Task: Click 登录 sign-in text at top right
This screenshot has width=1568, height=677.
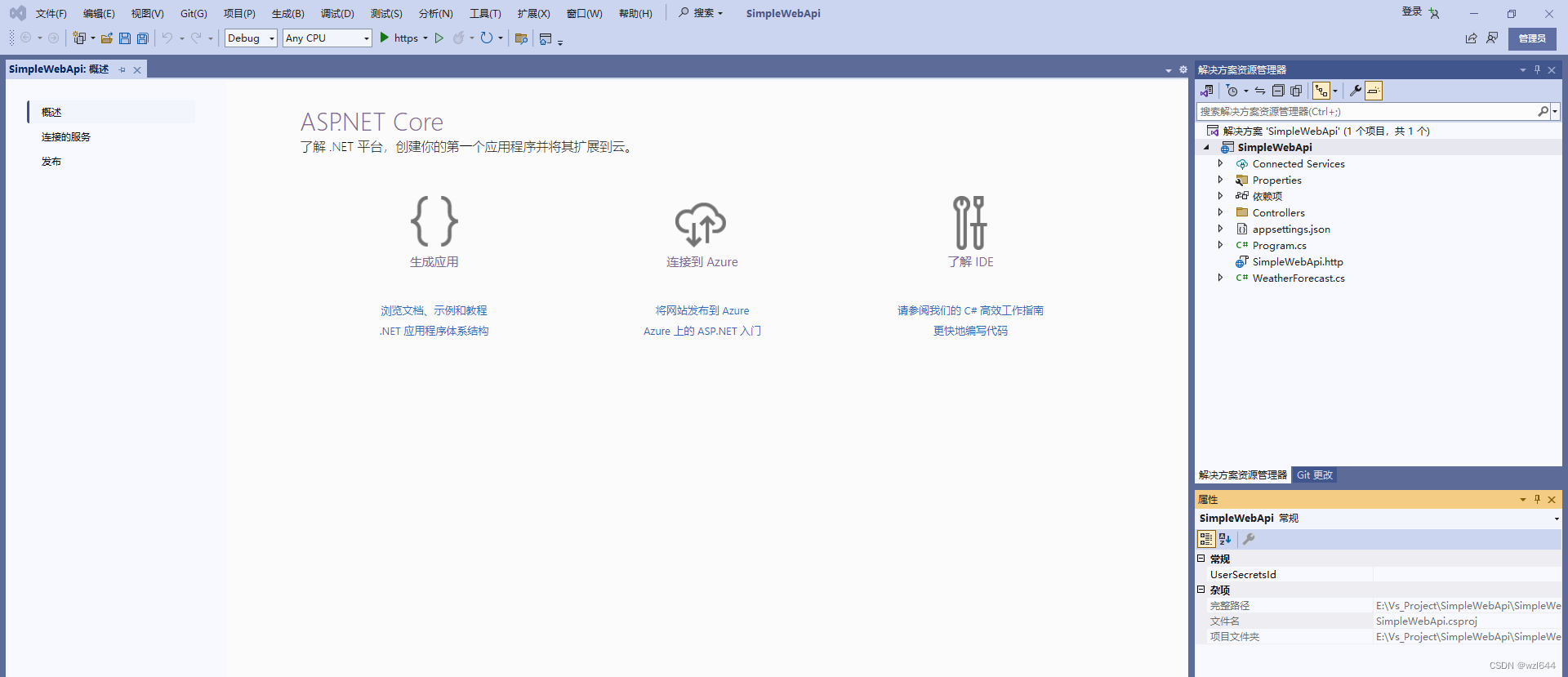Action: (1412, 11)
